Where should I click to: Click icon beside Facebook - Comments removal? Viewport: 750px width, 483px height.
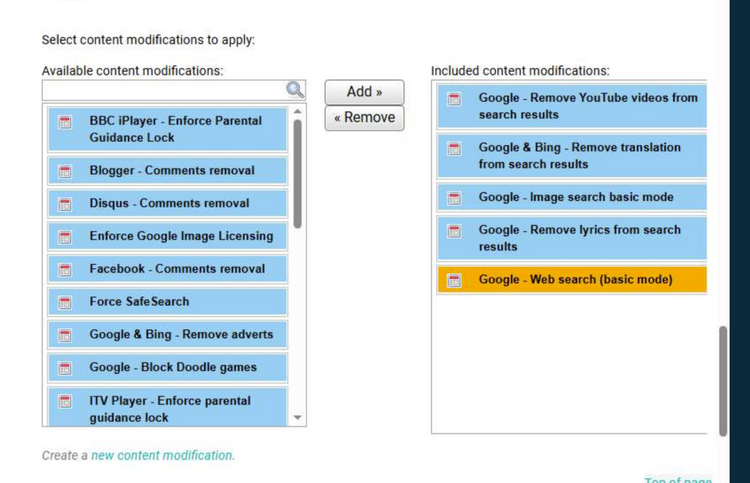(x=65, y=269)
